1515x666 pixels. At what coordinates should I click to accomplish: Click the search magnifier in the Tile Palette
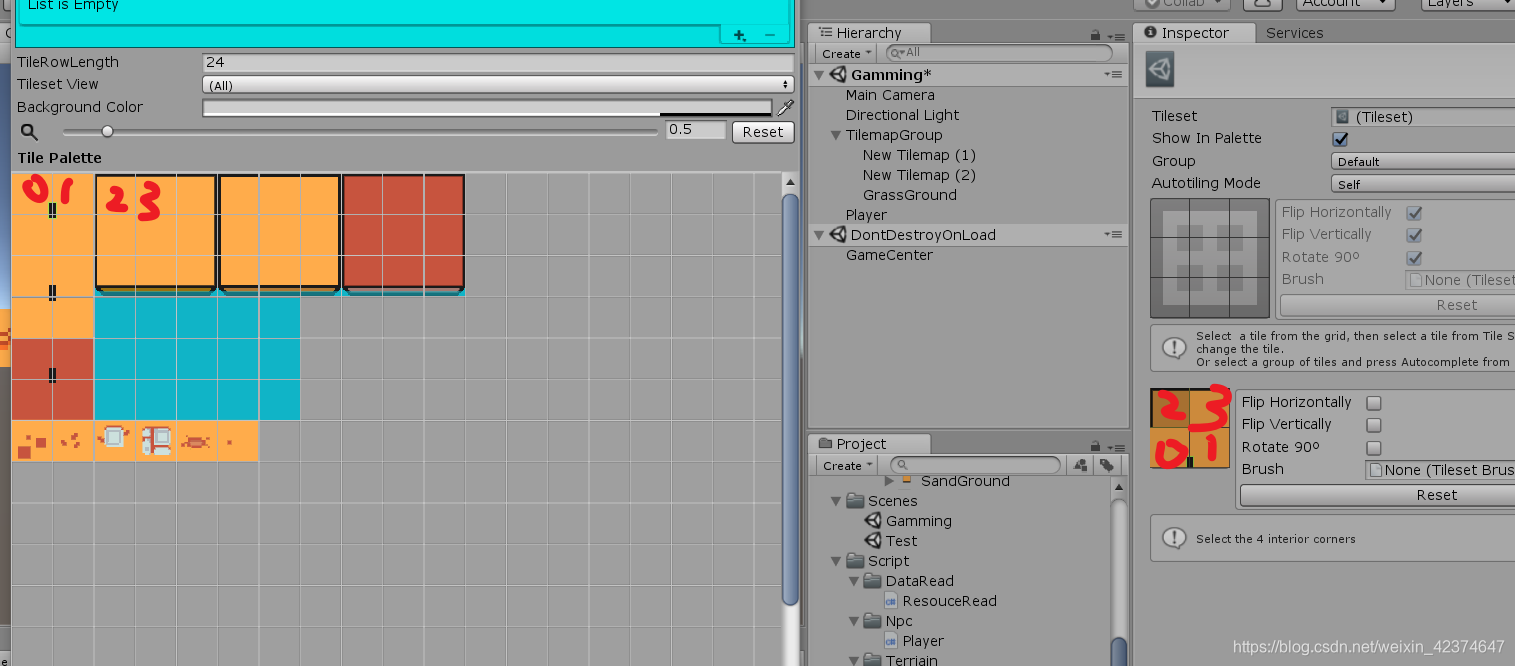point(29,131)
